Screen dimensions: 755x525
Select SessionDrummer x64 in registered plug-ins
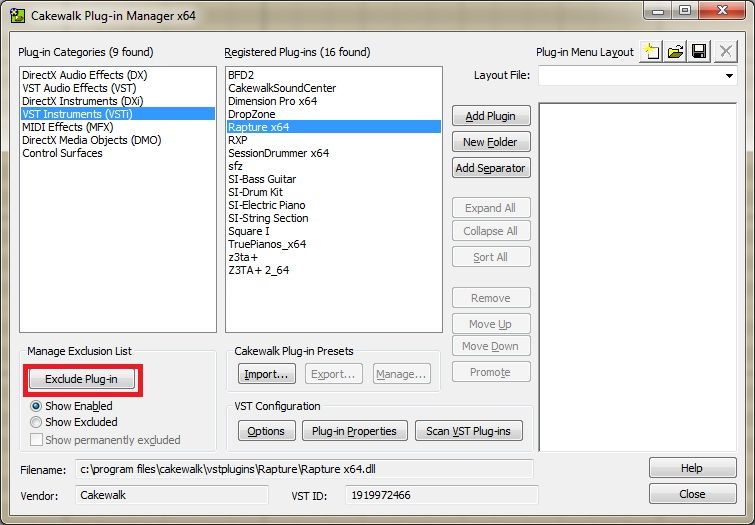(x=278, y=153)
